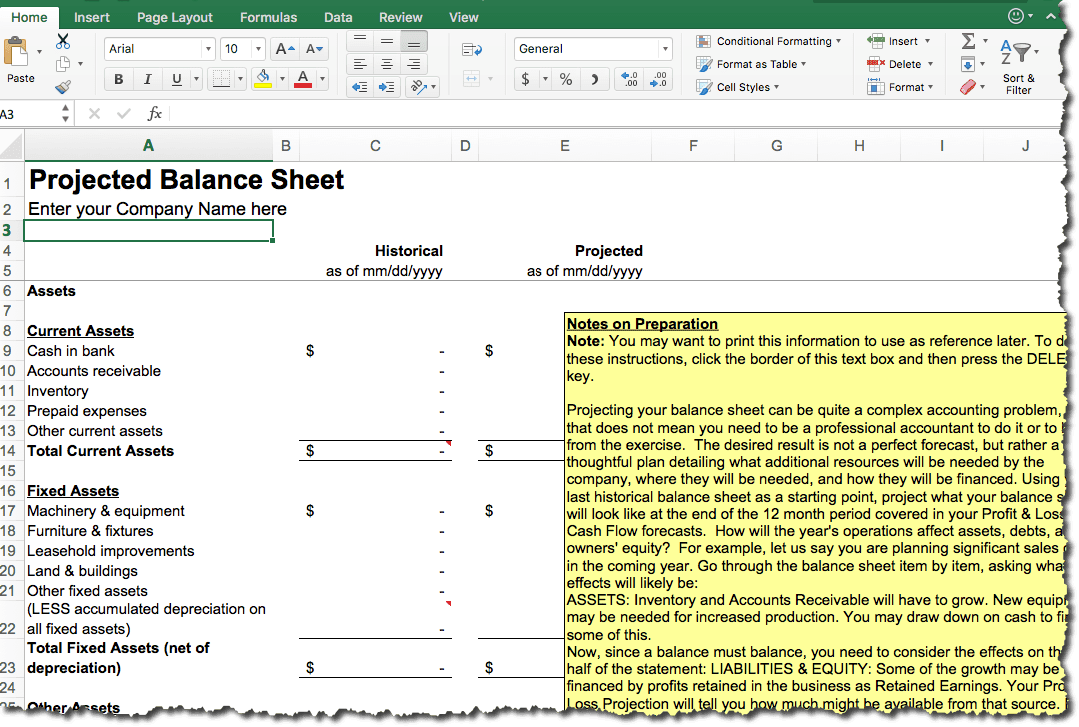Click the Format cells button
The image size is (1079, 727).
[x=900, y=87]
